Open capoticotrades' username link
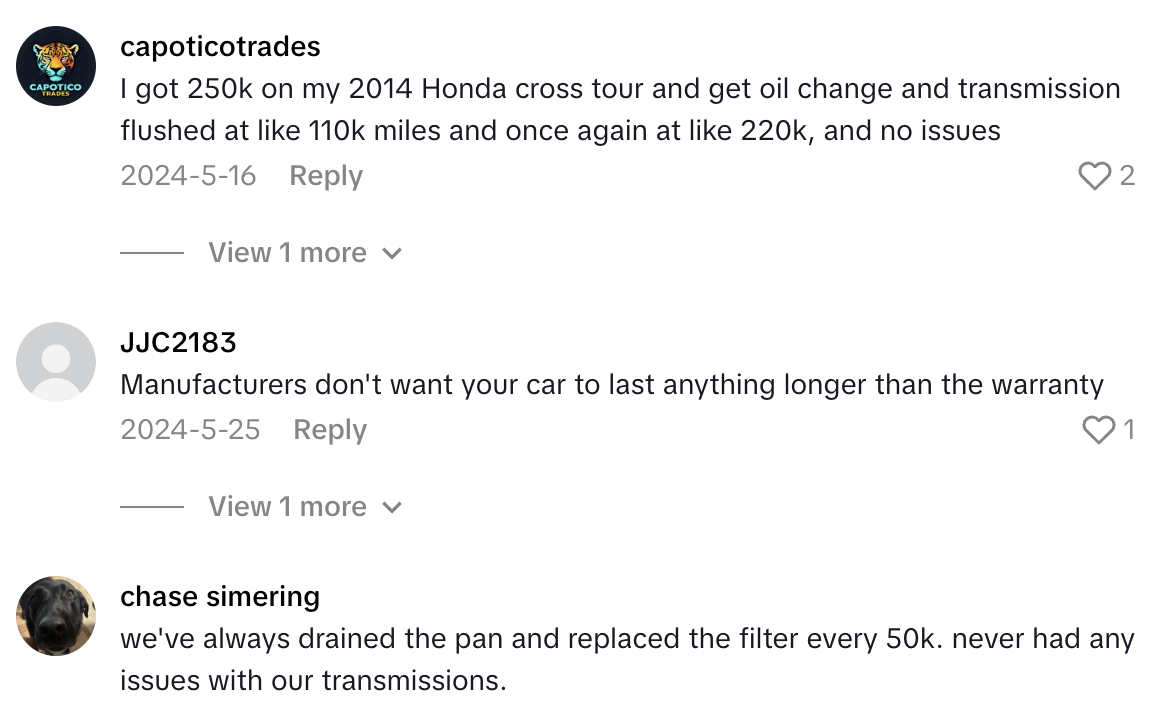Screen dimensions: 1174x706 [x=219, y=46]
